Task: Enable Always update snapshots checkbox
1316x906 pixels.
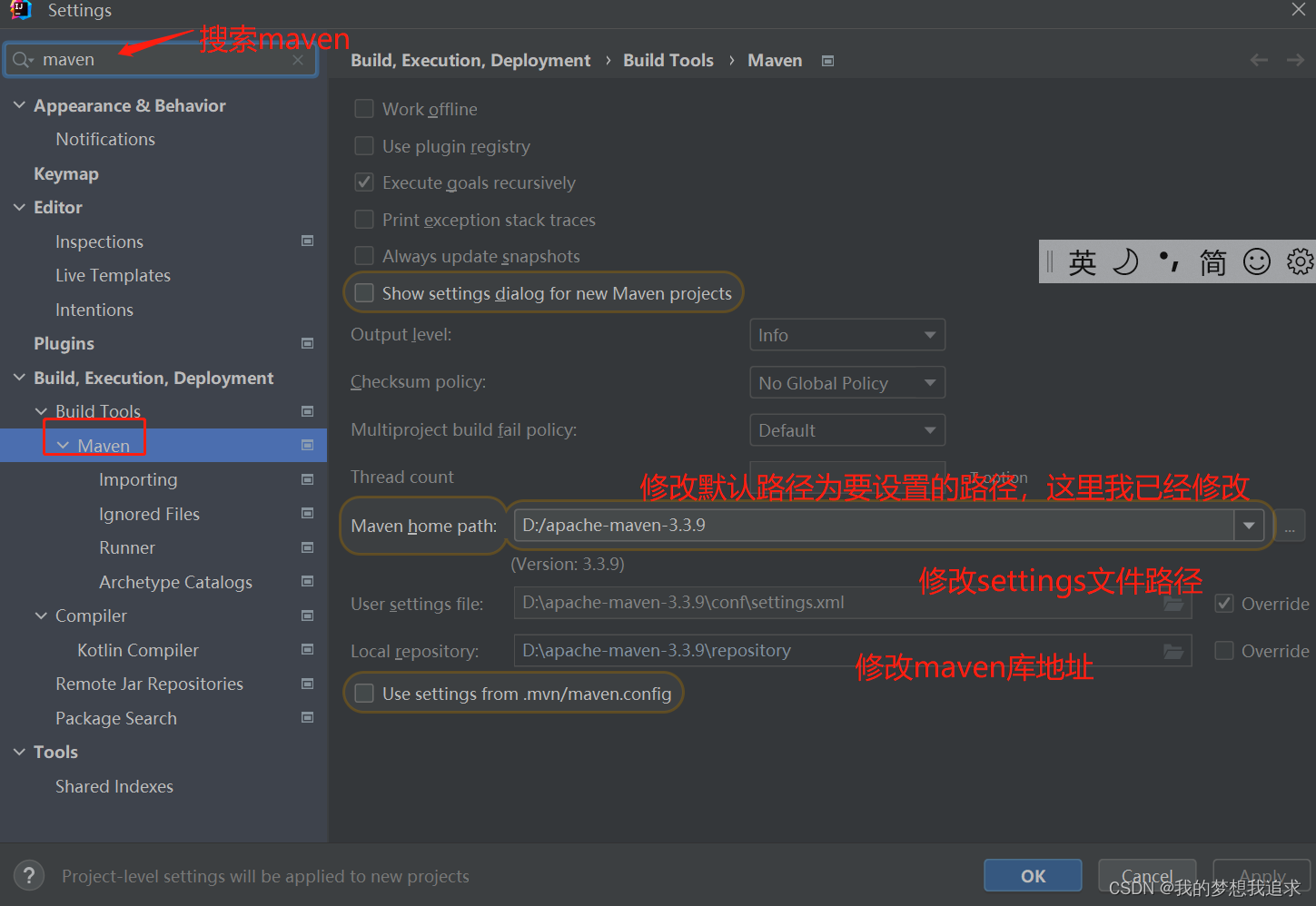Action: pyautogui.click(x=364, y=256)
